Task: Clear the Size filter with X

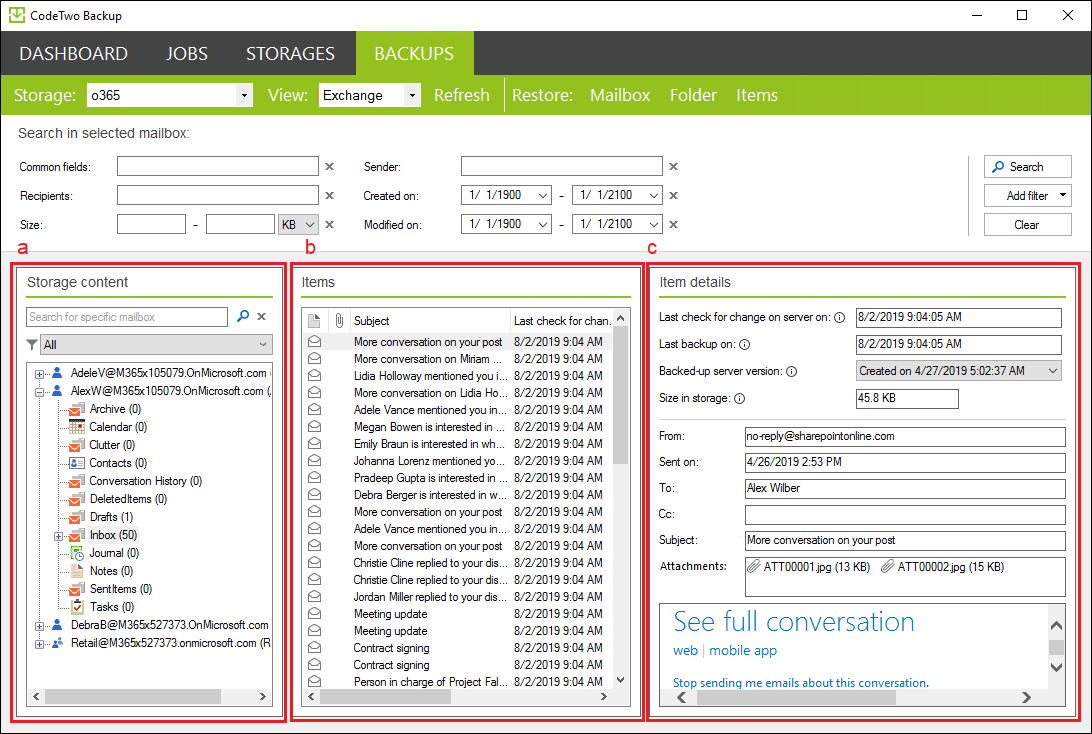Action: tap(329, 225)
